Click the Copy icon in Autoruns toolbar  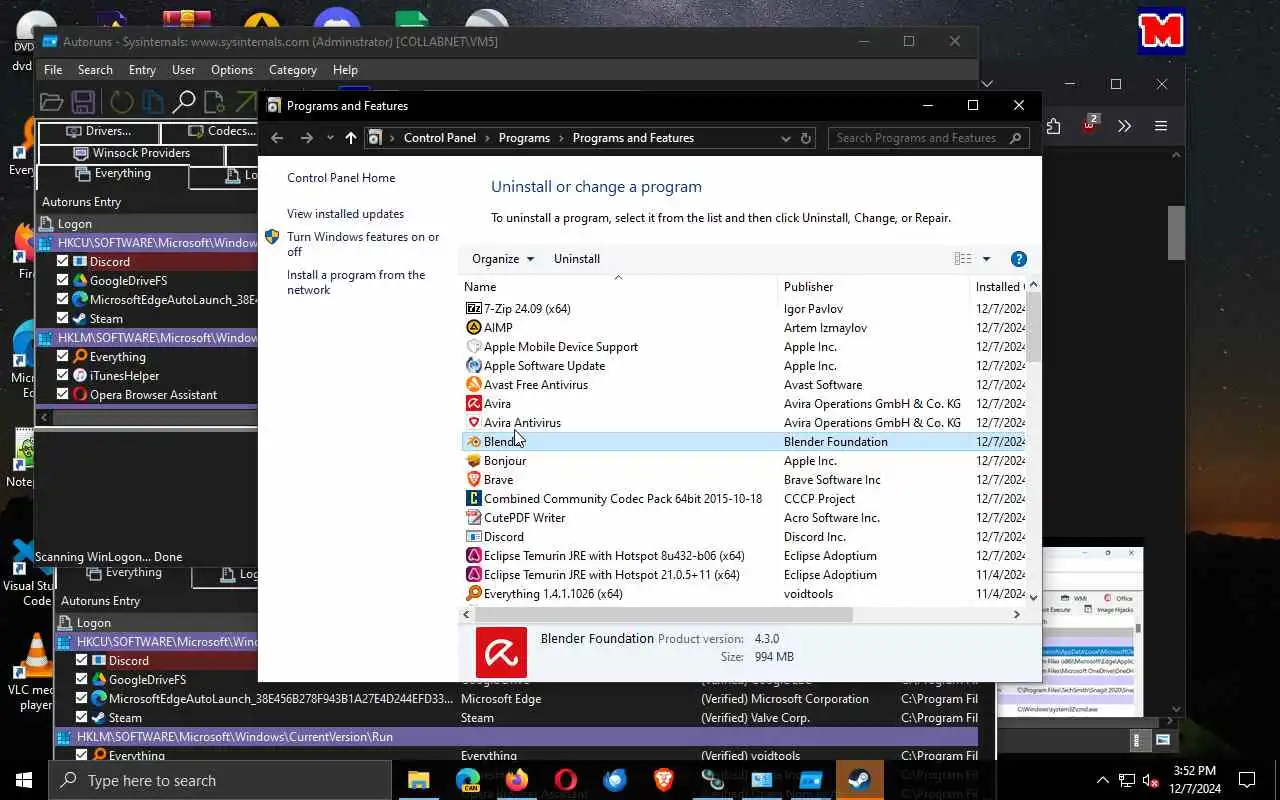152,102
